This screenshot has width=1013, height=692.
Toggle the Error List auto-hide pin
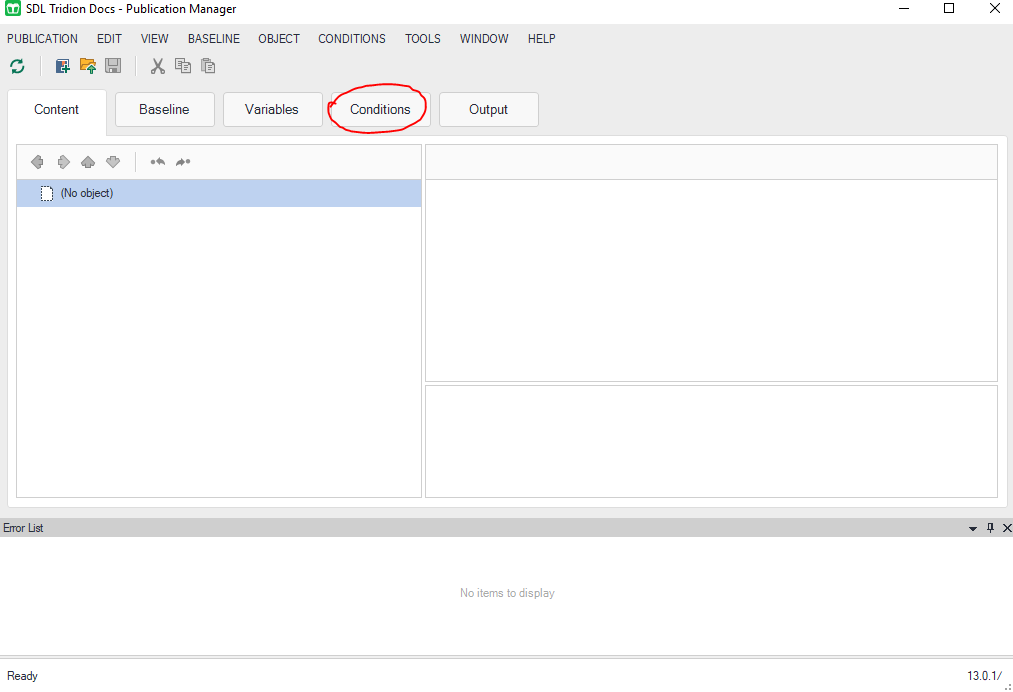coord(991,528)
